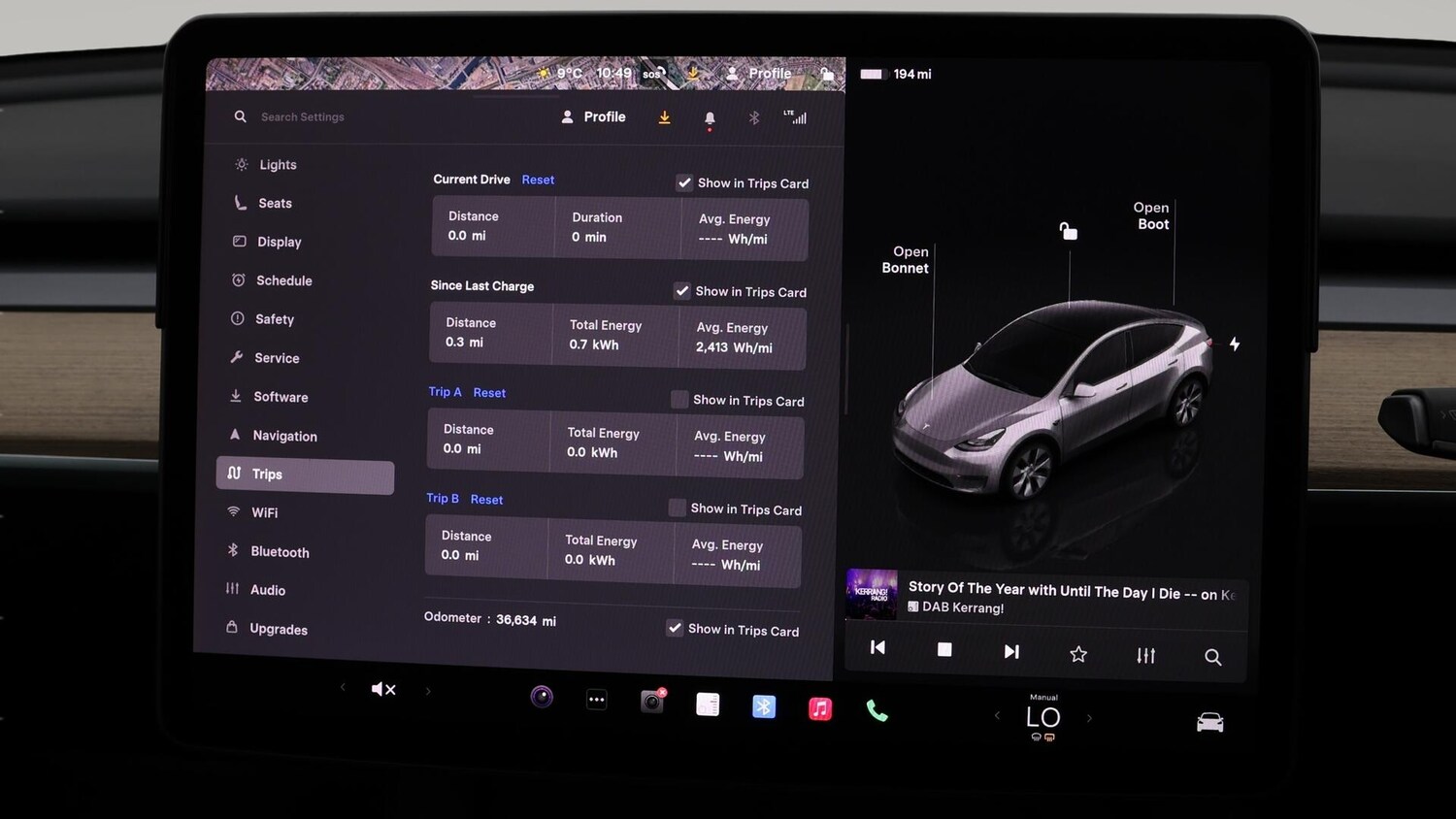Launch Apple Music from the dock
This screenshot has width=1456, height=819.
pyautogui.click(x=820, y=707)
